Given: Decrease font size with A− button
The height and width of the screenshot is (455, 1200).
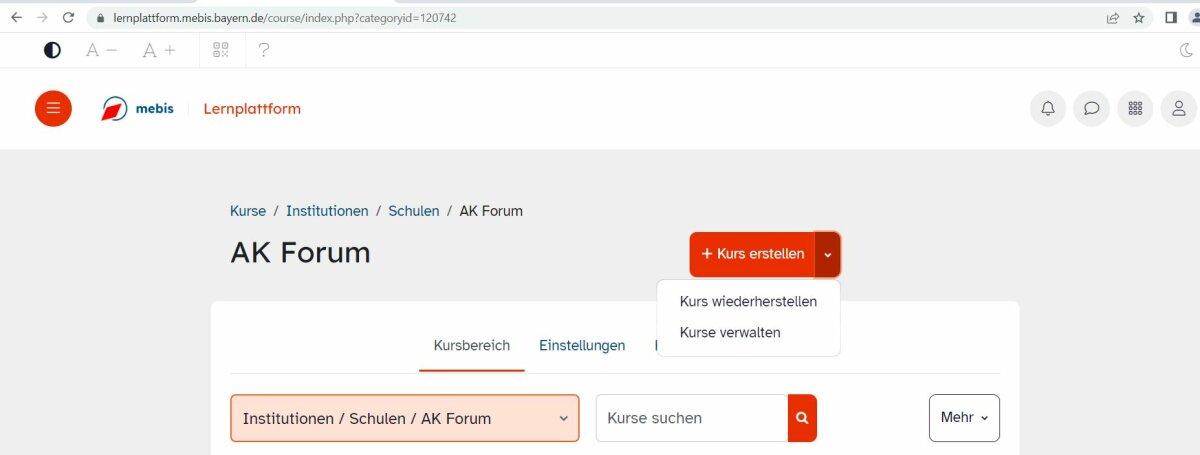Looking at the screenshot, I should point(101,50).
